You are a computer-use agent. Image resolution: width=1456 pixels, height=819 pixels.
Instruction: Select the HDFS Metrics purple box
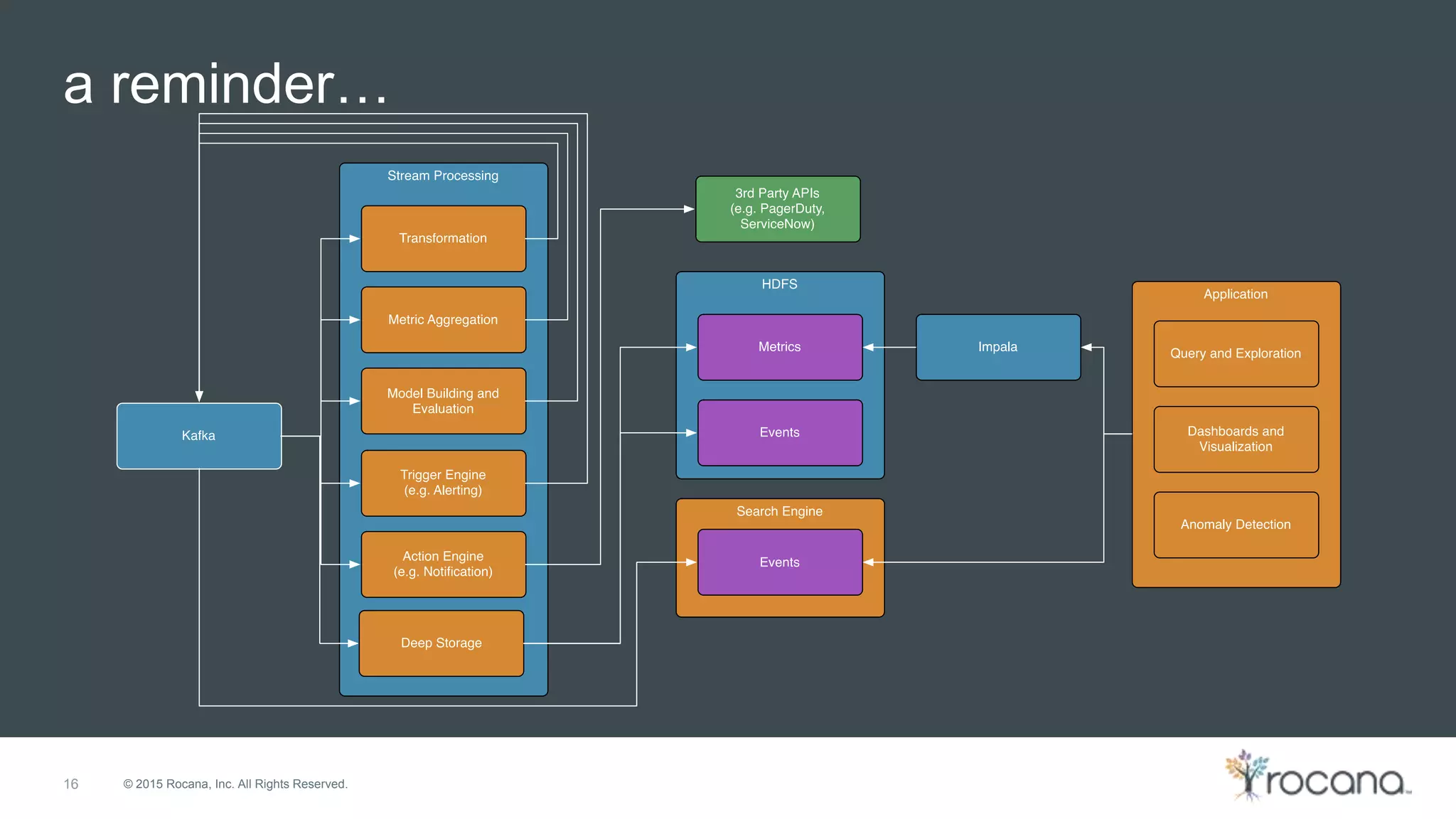point(780,347)
